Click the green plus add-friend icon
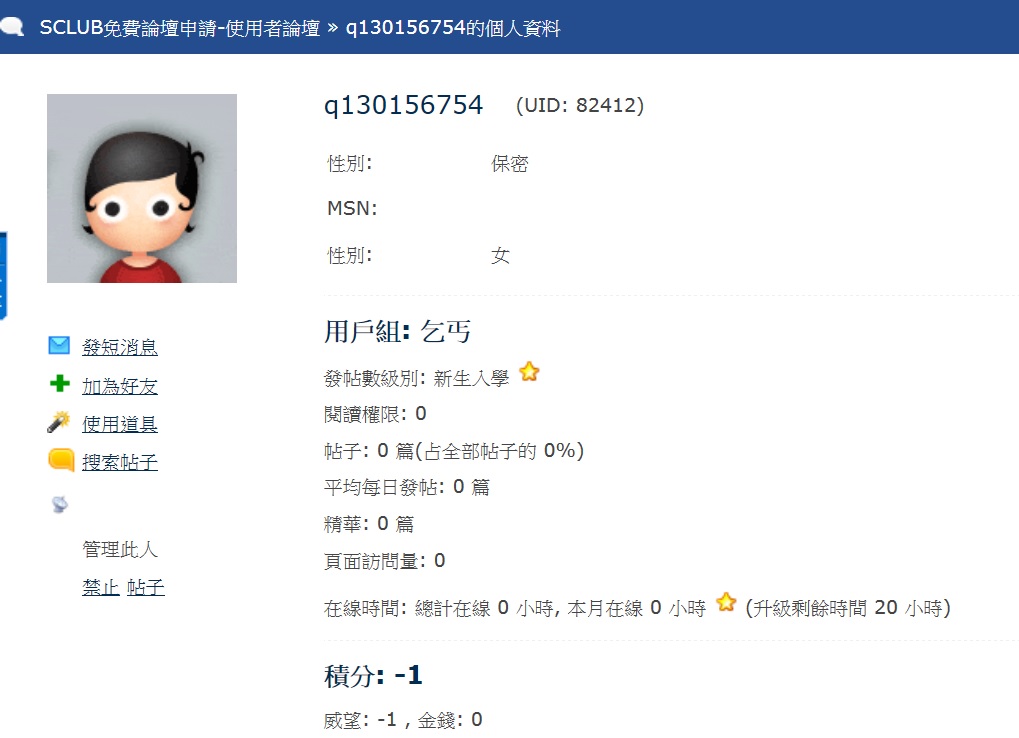Viewport: 1019px width, 738px height. click(60, 383)
